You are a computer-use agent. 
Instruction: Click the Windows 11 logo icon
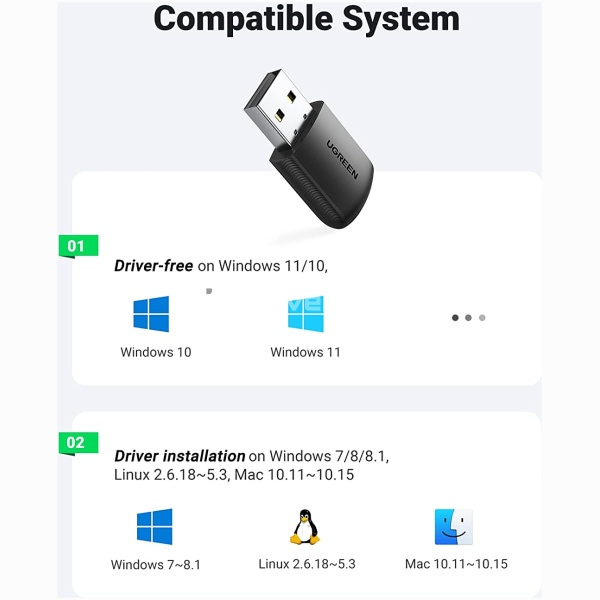[306, 314]
